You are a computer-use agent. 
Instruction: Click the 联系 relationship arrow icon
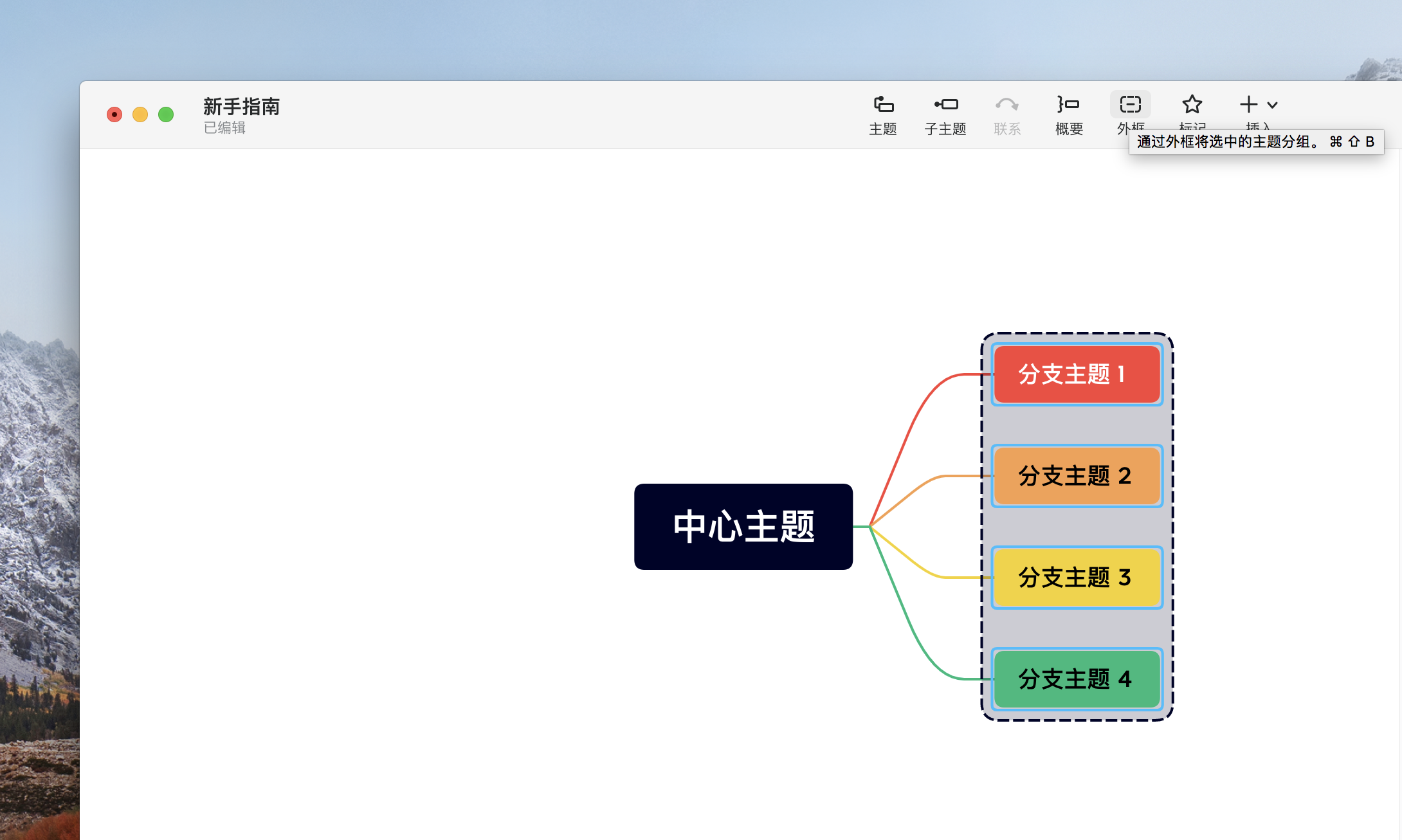click(x=1006, y=105)
